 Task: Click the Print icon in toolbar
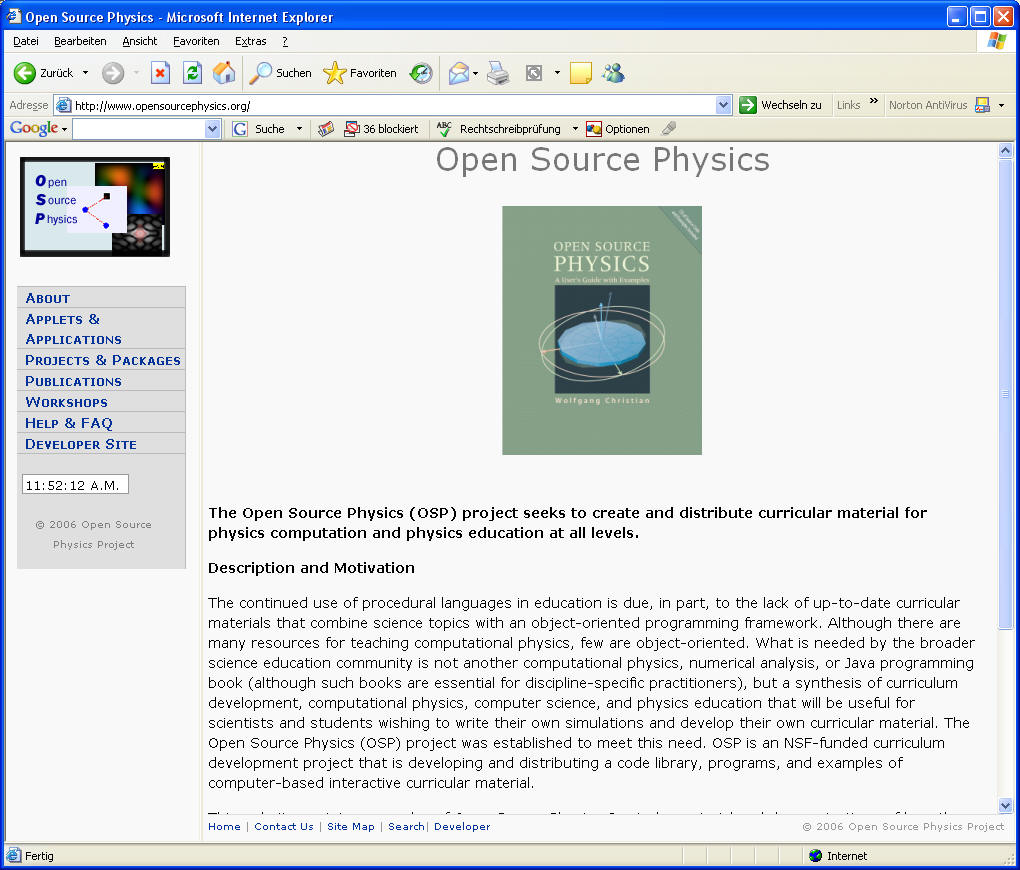[x=498, y=73]
